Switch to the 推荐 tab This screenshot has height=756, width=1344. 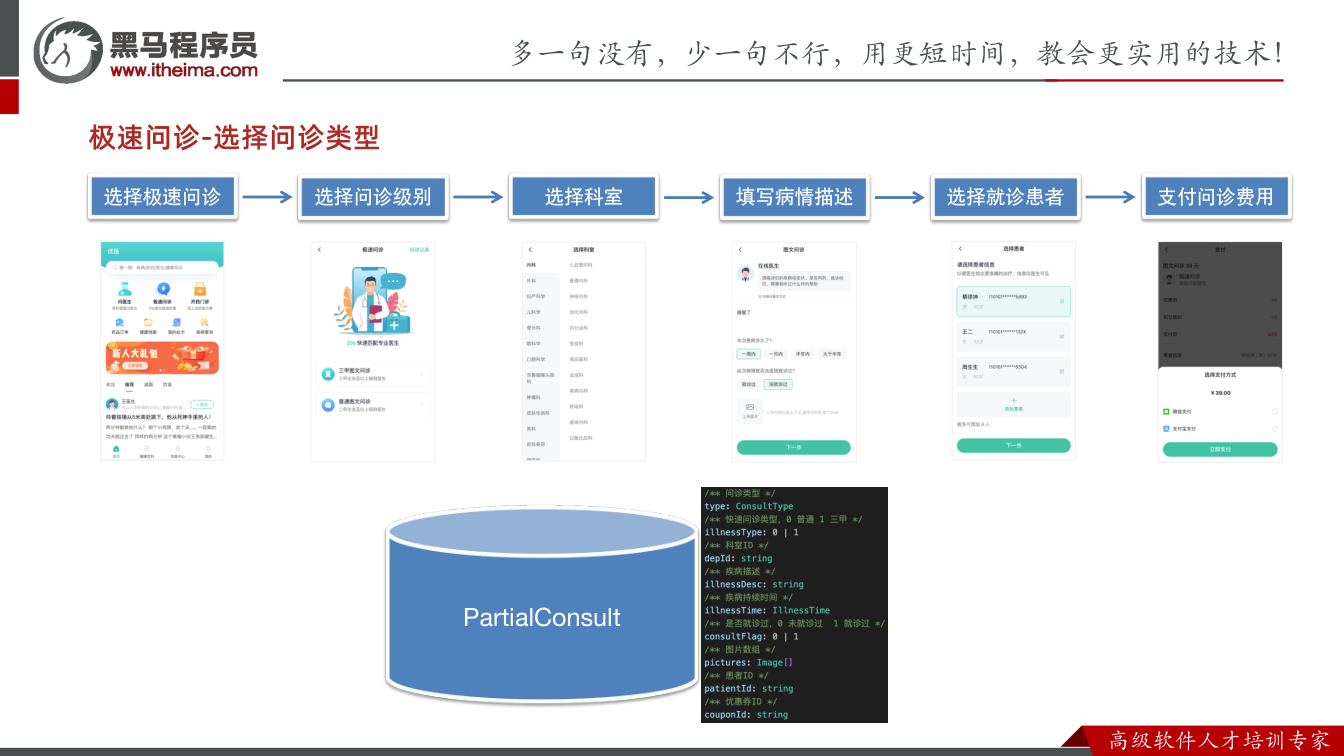[x=129, y=385]
